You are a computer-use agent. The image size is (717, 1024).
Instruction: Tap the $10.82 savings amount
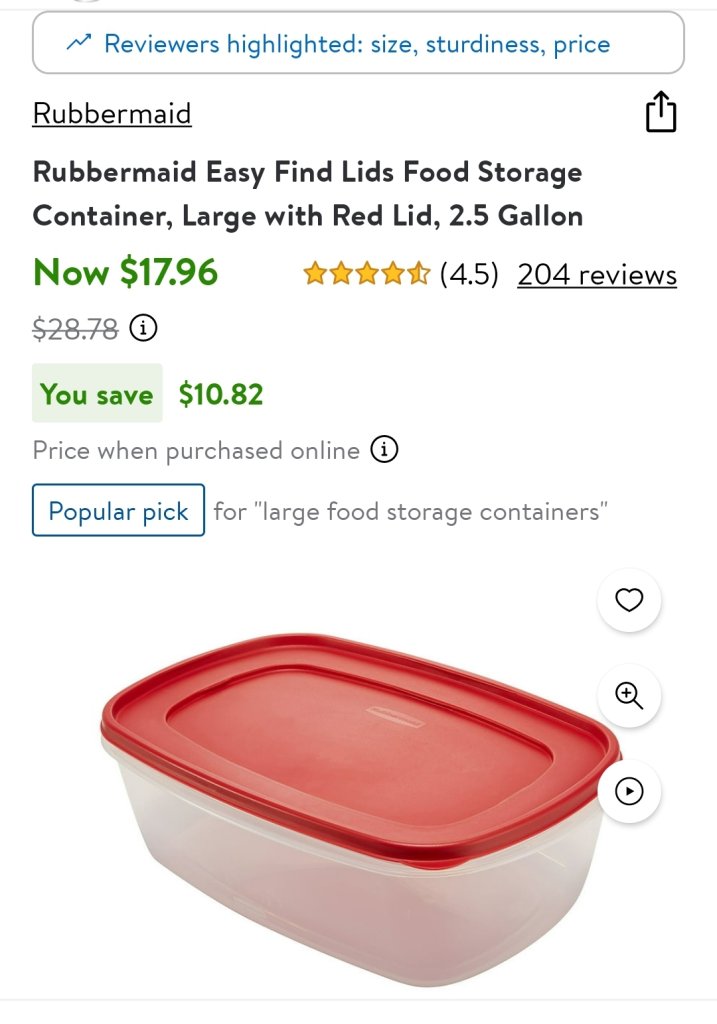click(x=221, y=394)
